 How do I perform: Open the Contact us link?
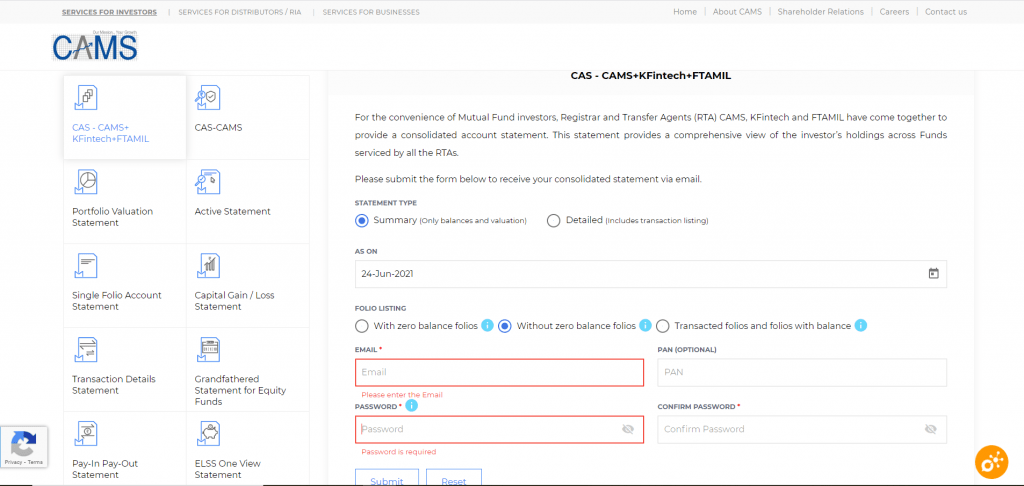[946, 12]
